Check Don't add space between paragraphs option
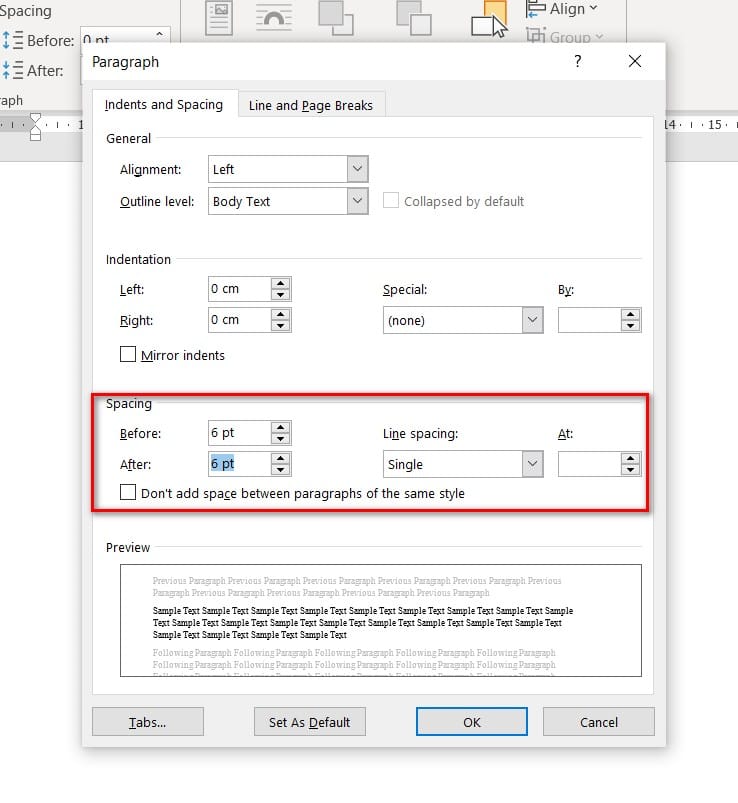 [x=128, y=492]
